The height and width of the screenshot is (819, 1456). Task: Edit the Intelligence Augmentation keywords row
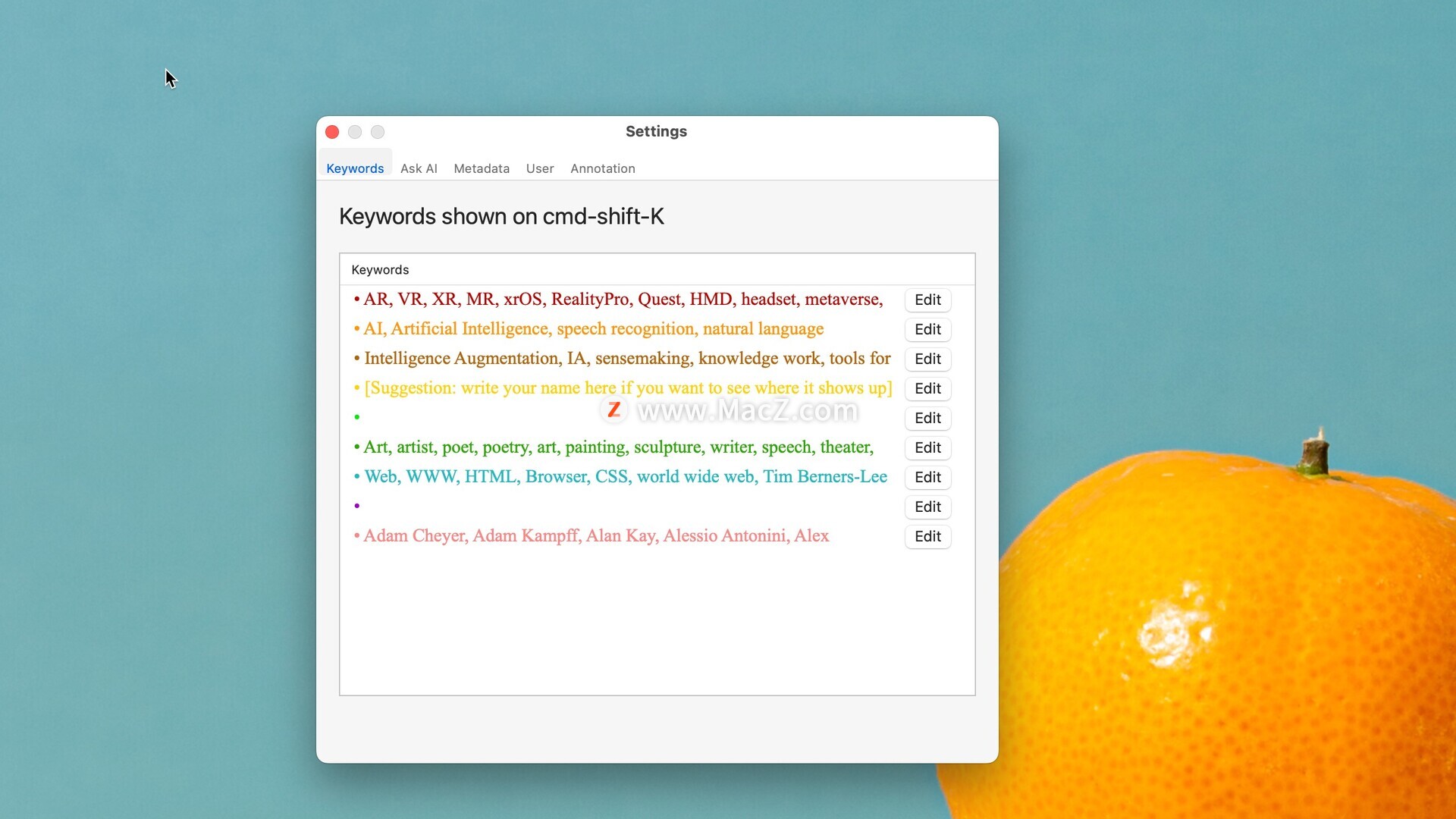(x=927, y=359)
